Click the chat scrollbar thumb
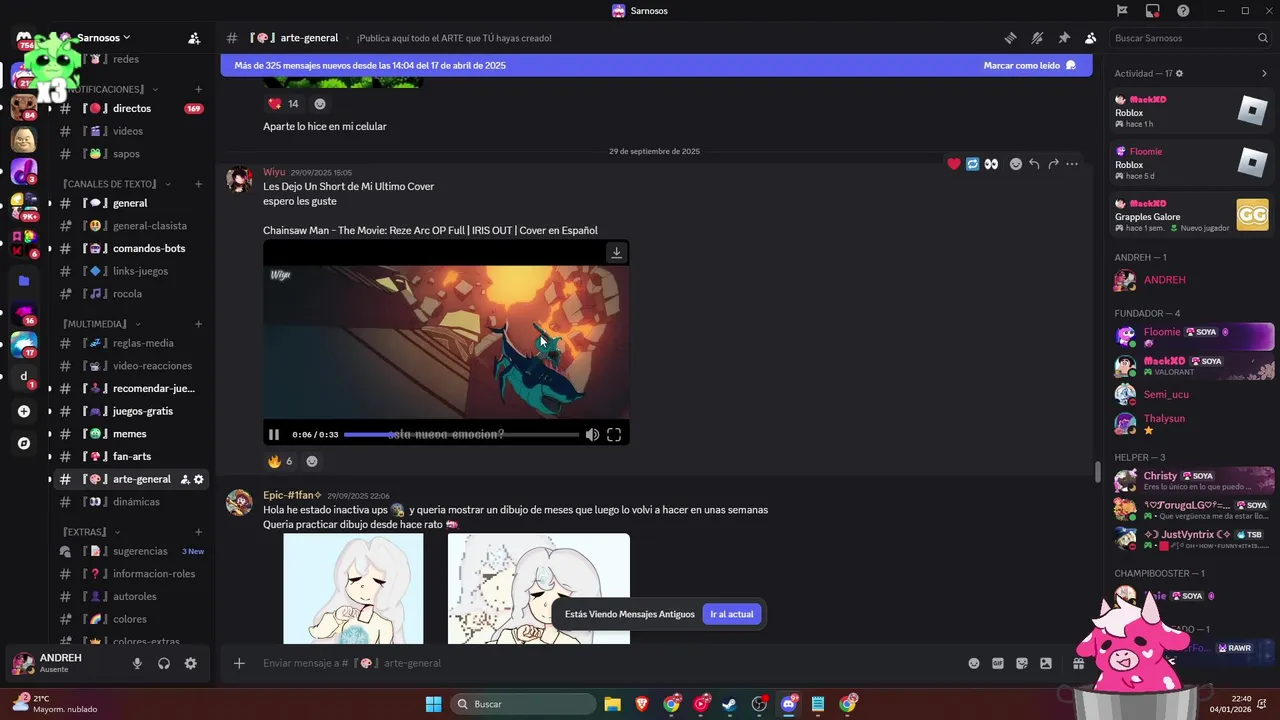The width and height of the screenshot is (1280, 720). [x=1098, y=471]
